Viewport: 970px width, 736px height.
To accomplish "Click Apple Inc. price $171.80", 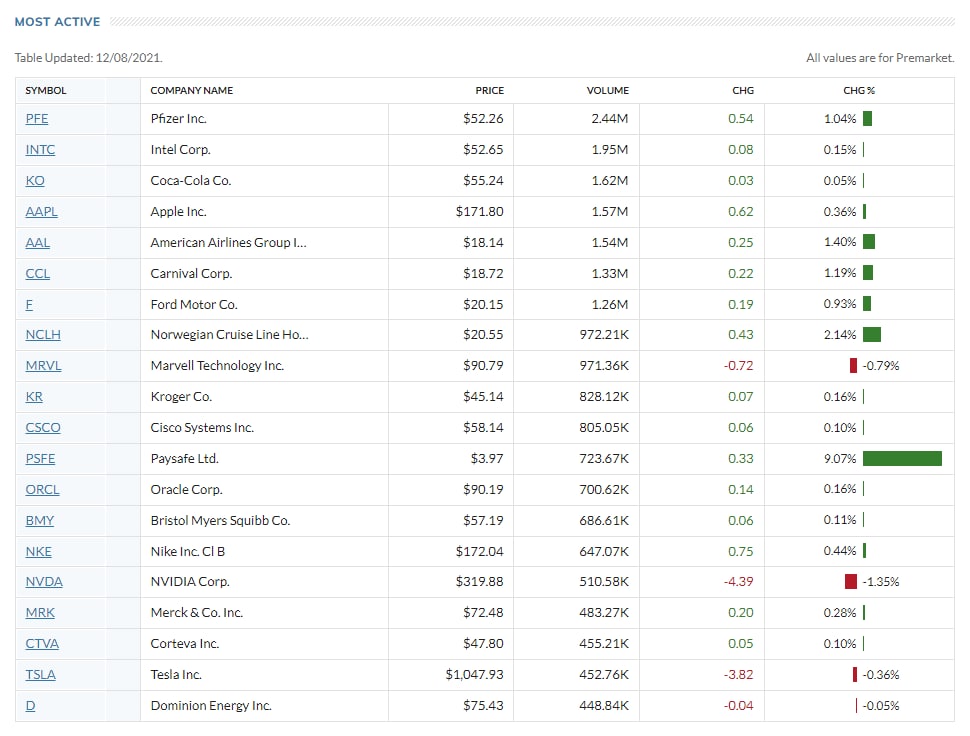I will pyautogui.click(x=479, y=212).
